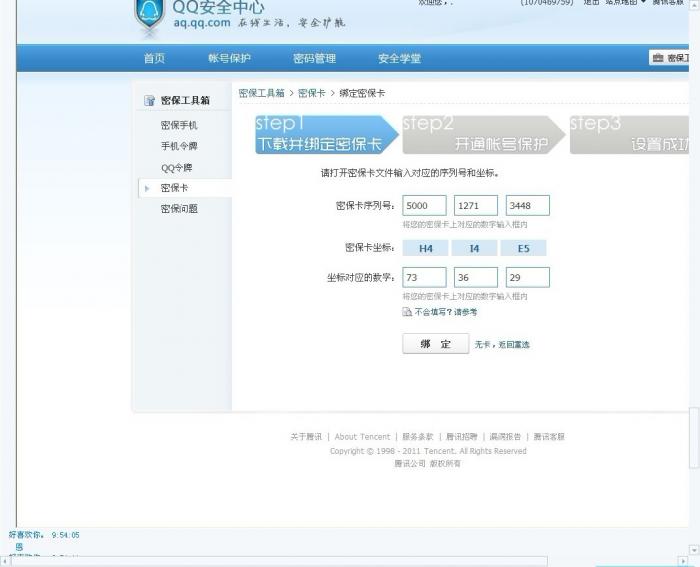Click the notepad icon beside 密保工具箱 sidebar heading
Screen dimensions: 700x567
pyautogui.click(x=150, y=100)
